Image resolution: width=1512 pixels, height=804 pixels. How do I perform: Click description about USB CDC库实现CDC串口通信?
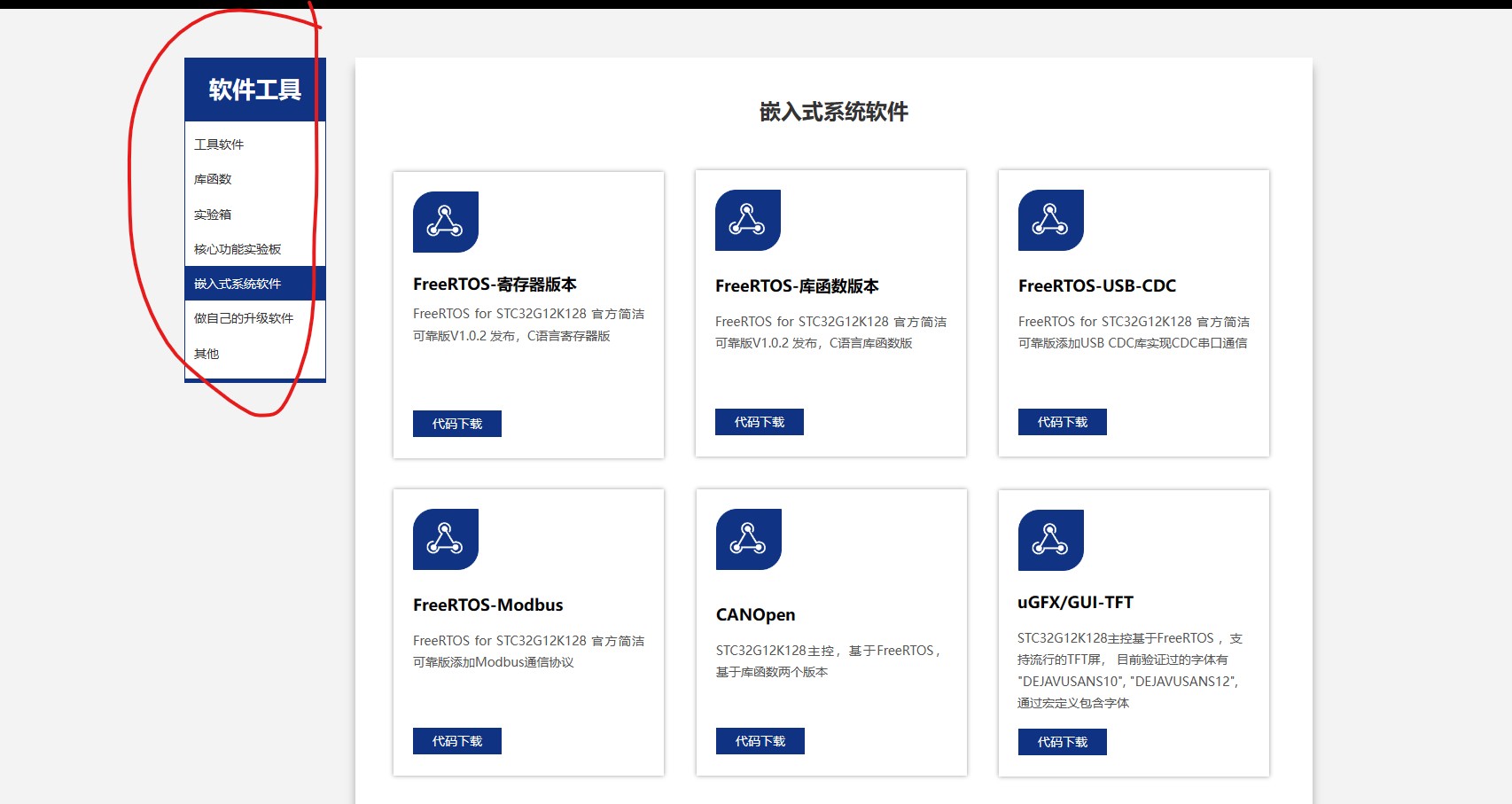click(1134, 332)
